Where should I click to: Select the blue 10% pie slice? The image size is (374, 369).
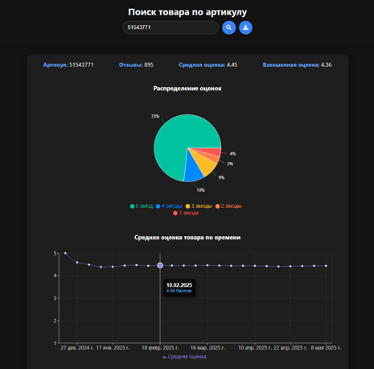point(193,172)
